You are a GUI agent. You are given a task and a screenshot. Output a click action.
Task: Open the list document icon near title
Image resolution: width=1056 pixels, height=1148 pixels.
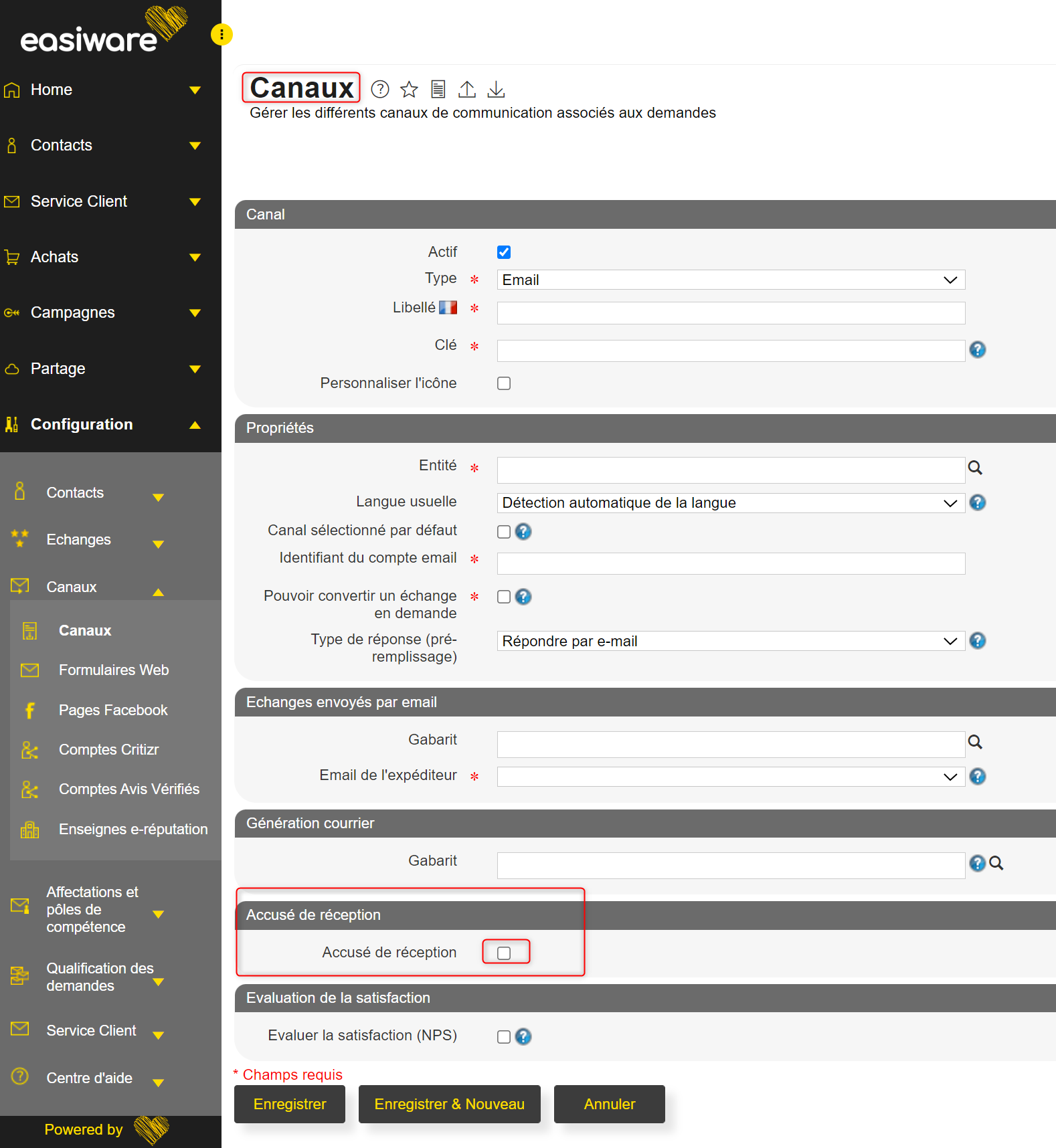click(438, 89)
